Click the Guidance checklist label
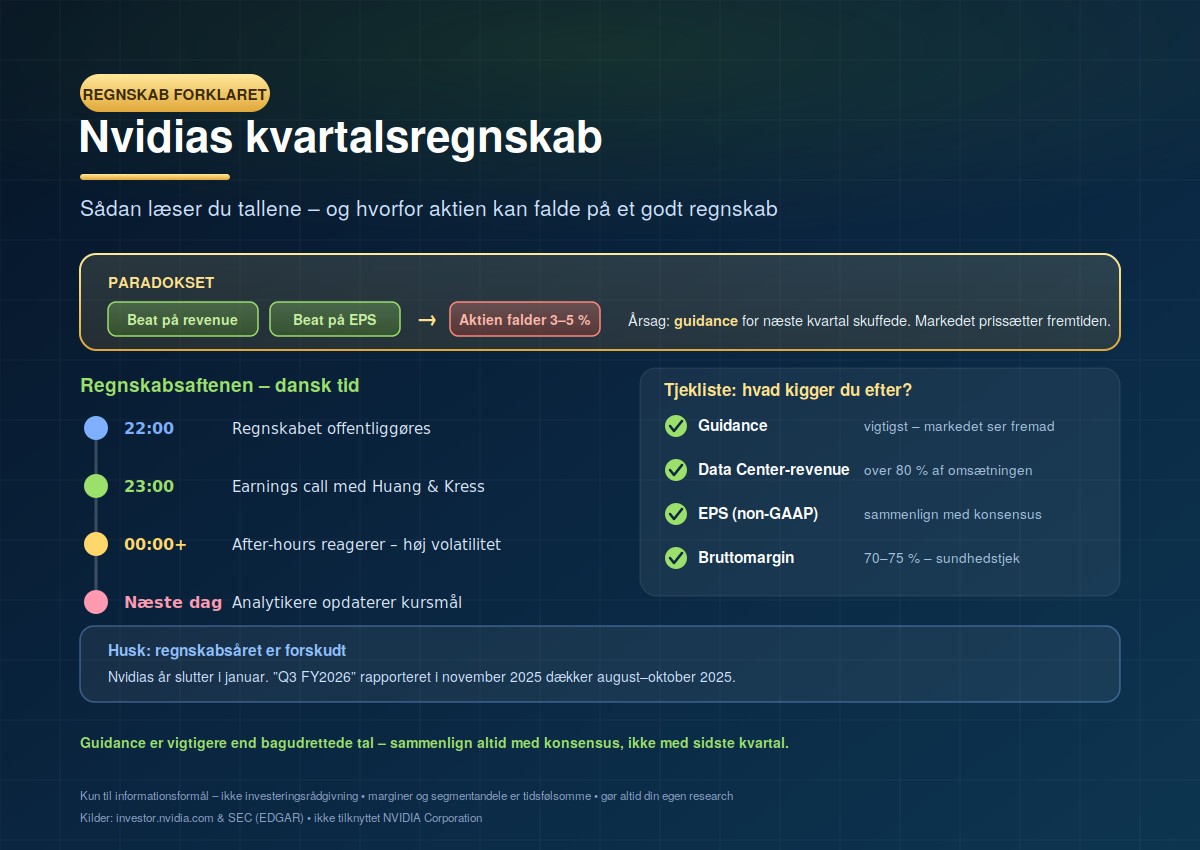Screen dimensions: 1200x850 pos(733,426)
